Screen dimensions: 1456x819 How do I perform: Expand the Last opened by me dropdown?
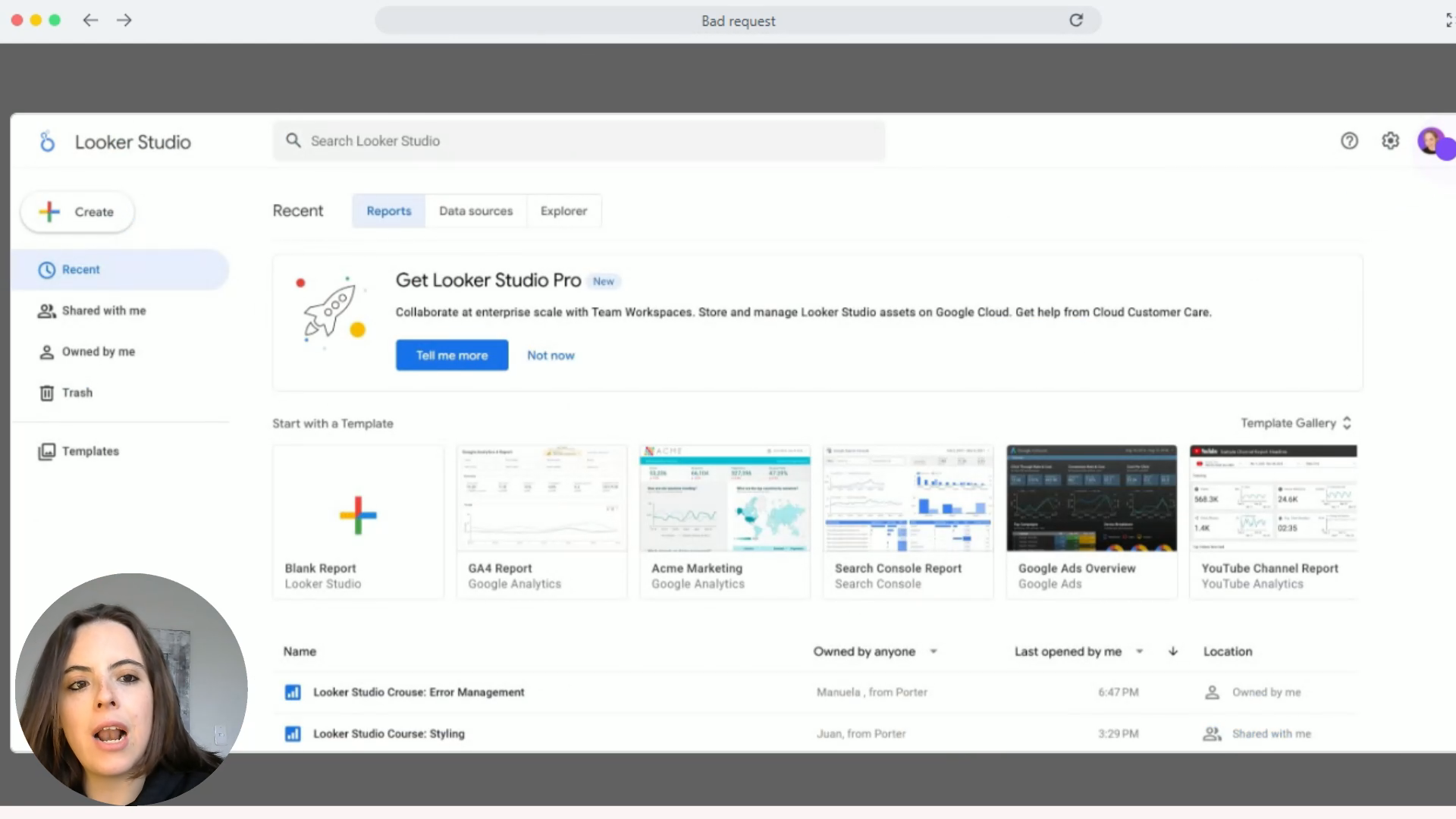[1139, 651]
